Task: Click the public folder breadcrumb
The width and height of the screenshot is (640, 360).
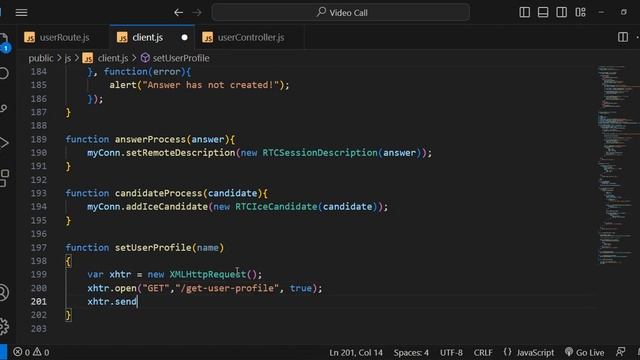Action: point(41,58)
